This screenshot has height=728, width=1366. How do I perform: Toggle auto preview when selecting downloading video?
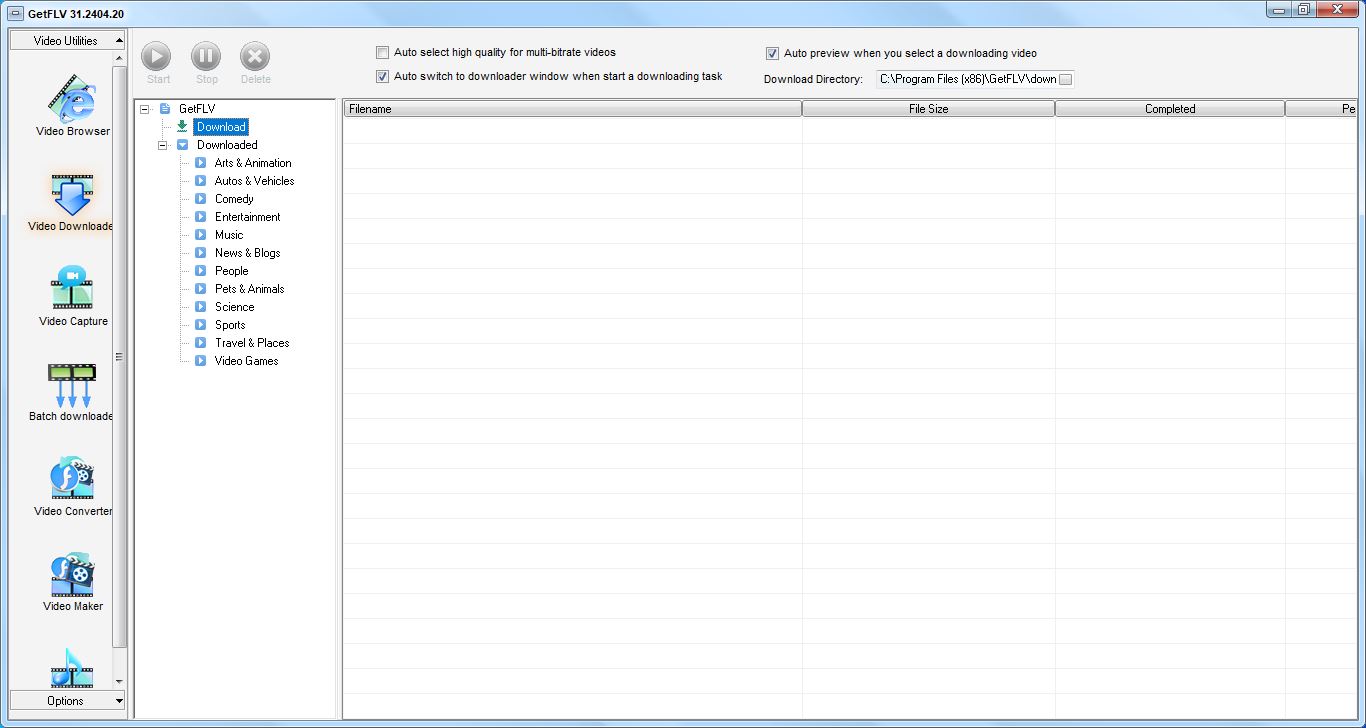click(x=772, y=54)
